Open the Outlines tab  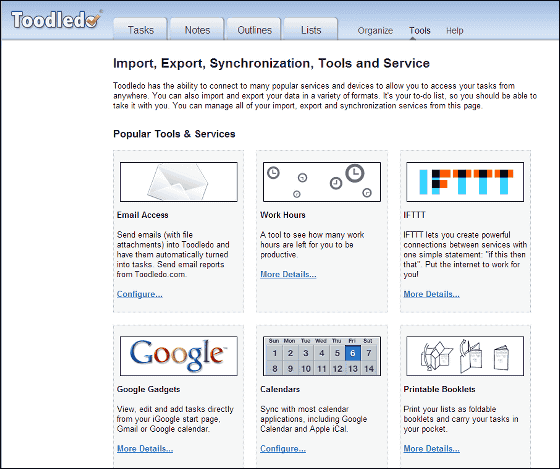click(x=254, y=29)
